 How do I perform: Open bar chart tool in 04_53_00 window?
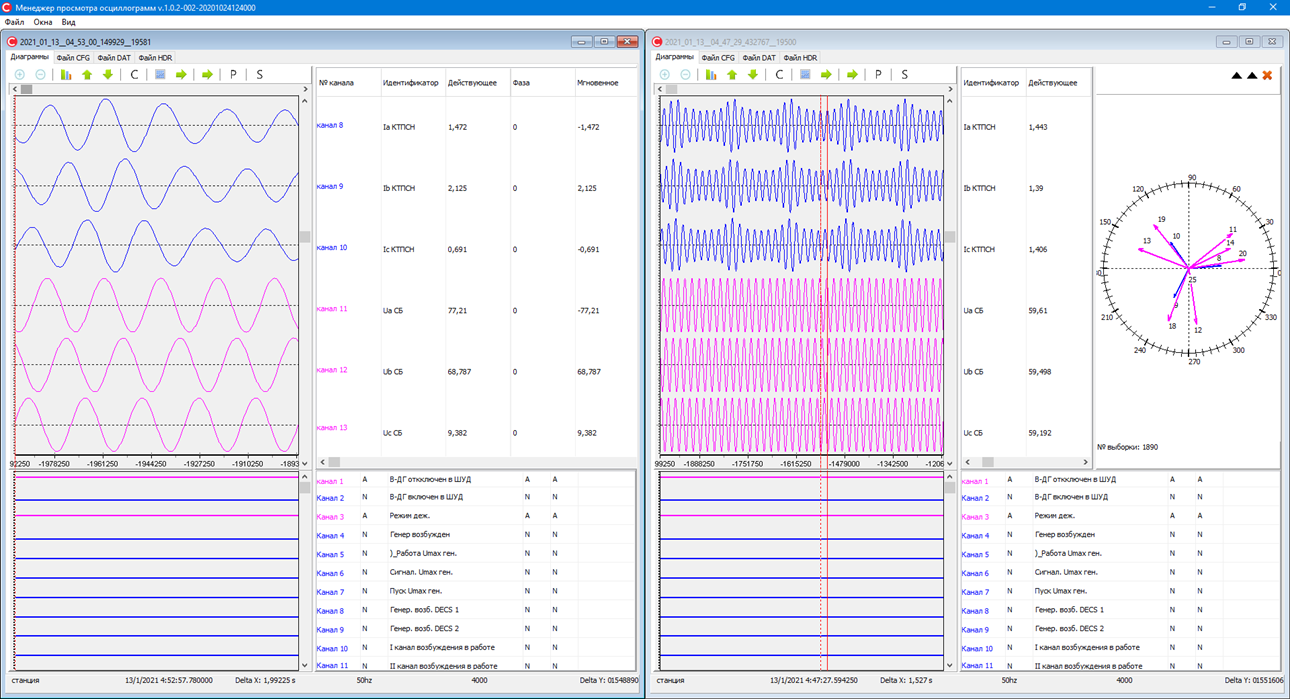tap(66, 75)
